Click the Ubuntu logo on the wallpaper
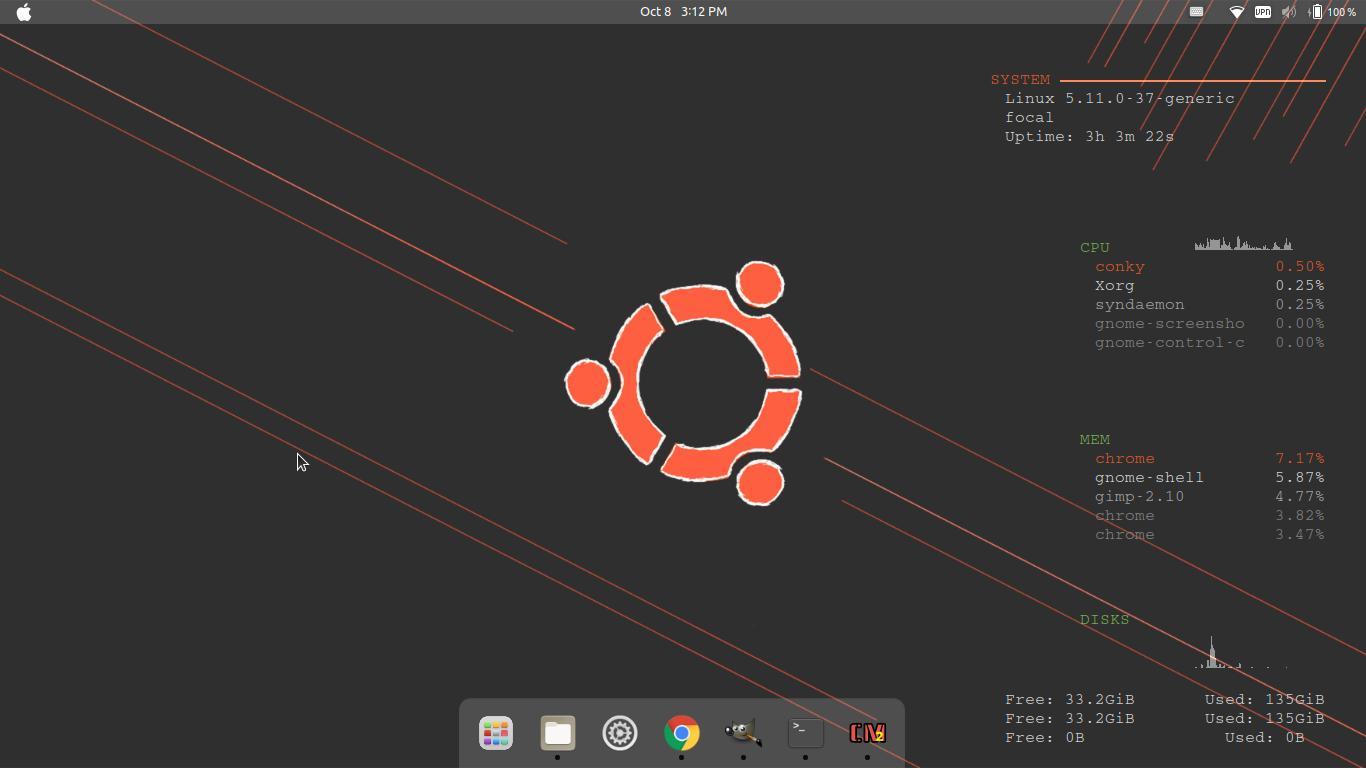This screenshot has width=1366, height=768. click(684, 384)
